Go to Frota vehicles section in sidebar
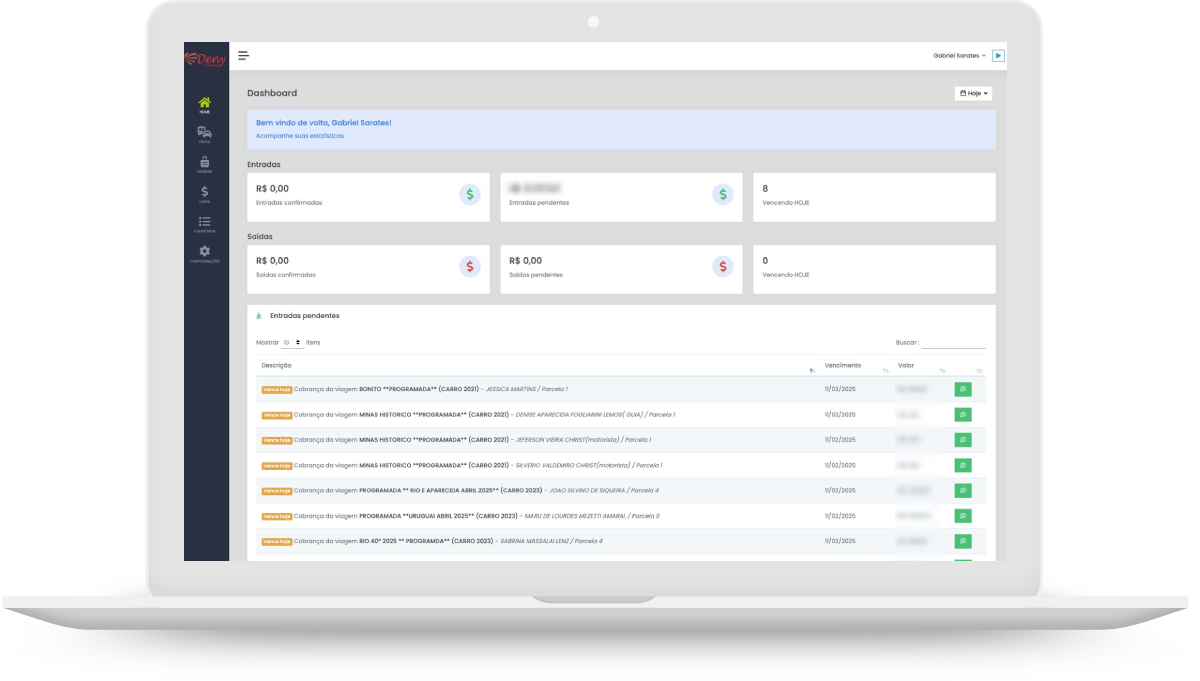This screenshot has width=1200, height=681. click(205, 134)
